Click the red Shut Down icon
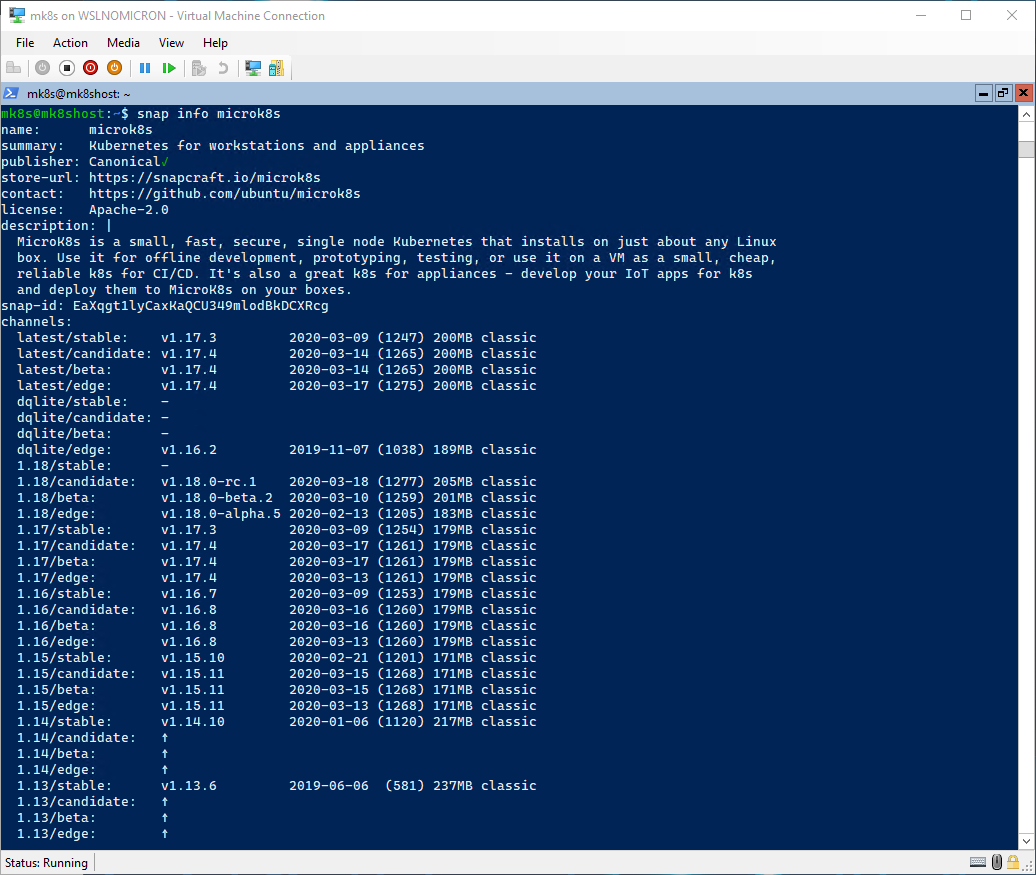Image resolution: width=1036 pixels, height=875 pixels. click(x=91, y=68)
